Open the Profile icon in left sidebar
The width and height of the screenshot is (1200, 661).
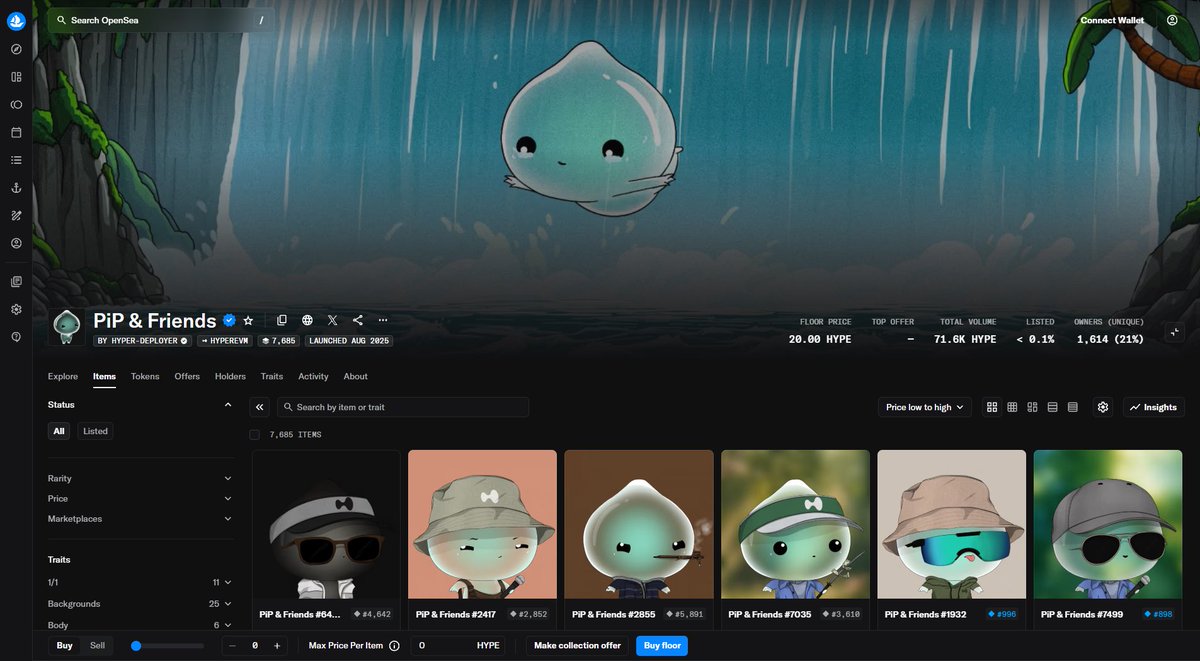coord(16,243)
